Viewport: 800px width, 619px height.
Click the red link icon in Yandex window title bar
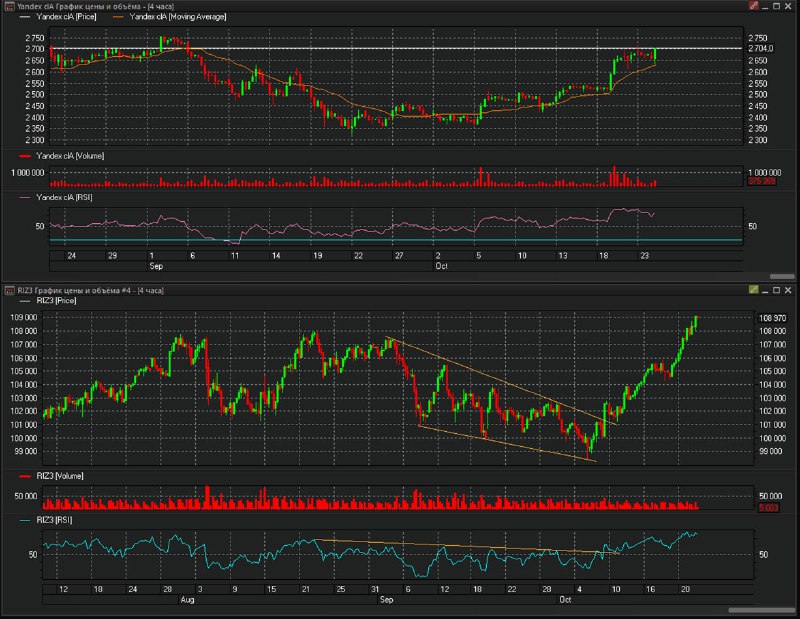tap(754, 6)
